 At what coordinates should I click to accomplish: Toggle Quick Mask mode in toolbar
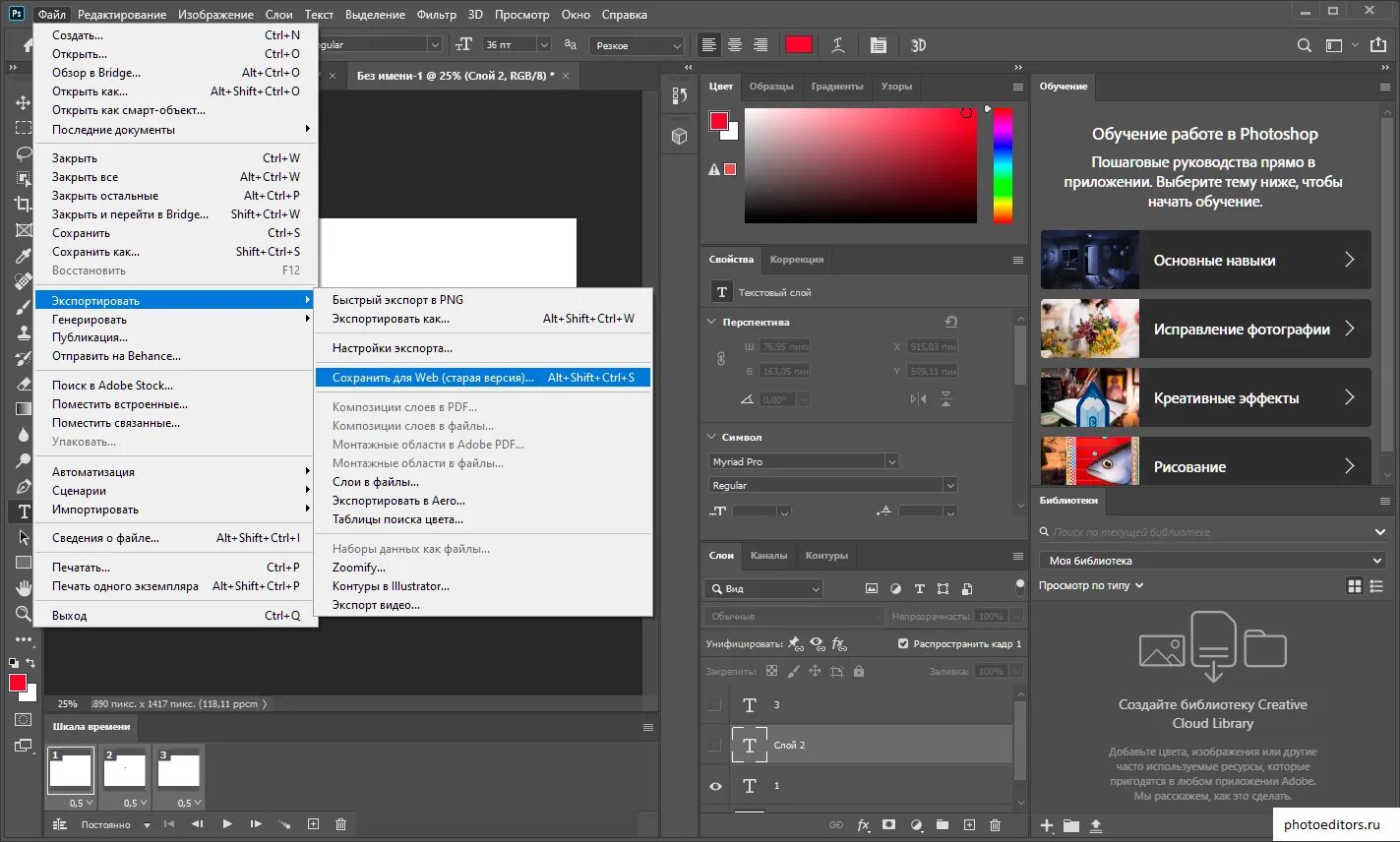23,720
